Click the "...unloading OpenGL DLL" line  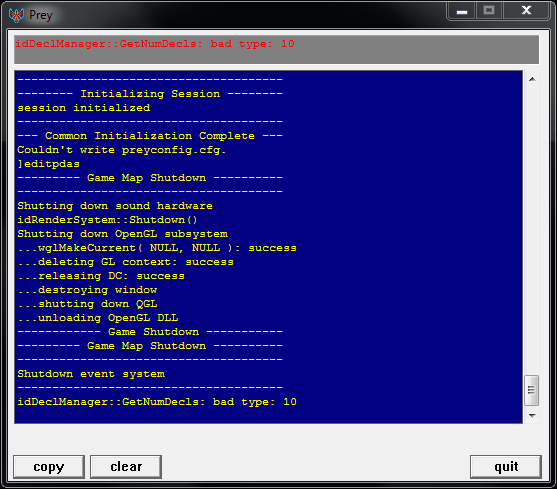pos(98,317)
